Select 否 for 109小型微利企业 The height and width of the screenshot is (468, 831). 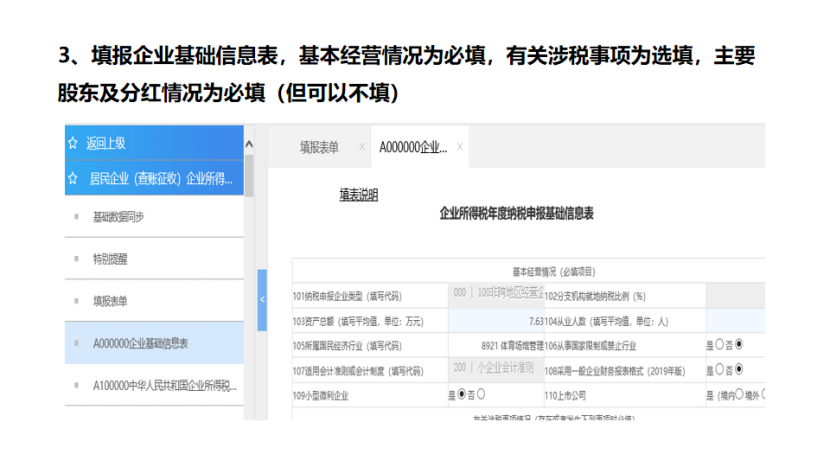point(481,394)
